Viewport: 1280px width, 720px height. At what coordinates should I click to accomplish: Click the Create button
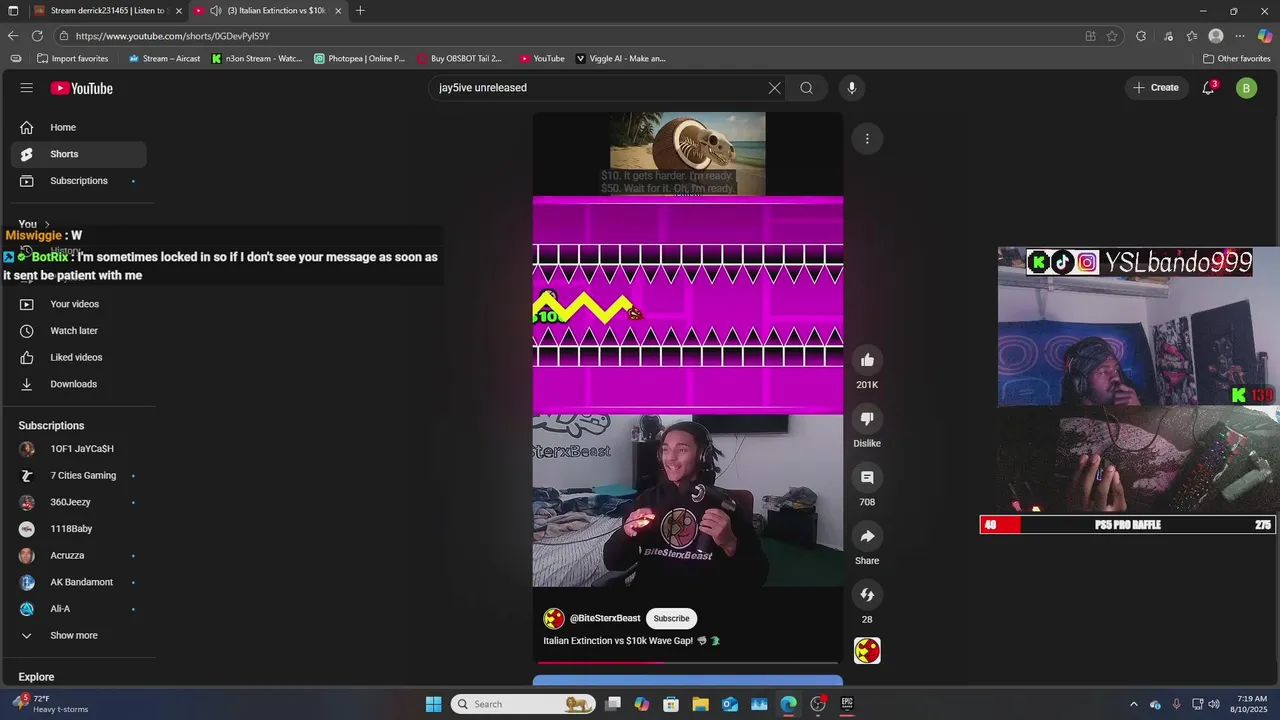tap(1156, 88)
